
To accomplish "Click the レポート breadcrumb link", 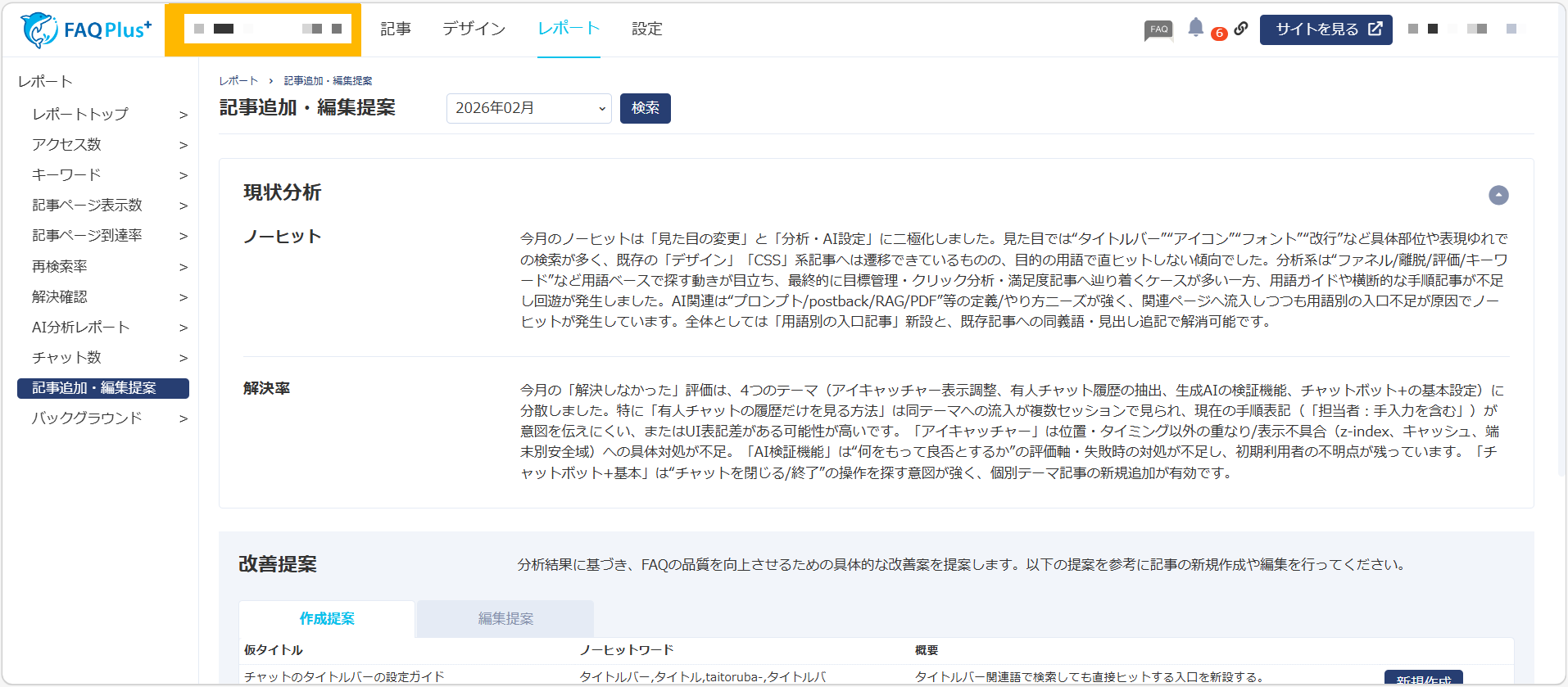I will (x=238, y=81).
